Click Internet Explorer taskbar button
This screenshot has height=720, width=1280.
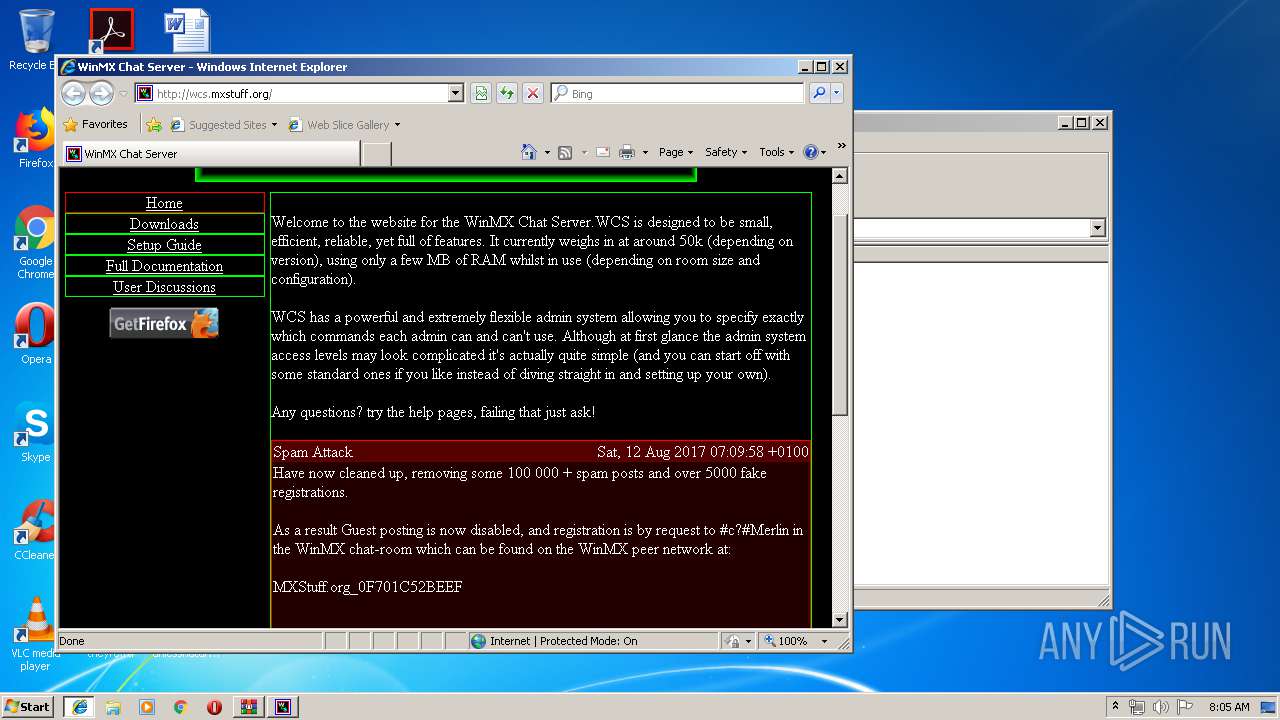pyautogui.click(x=78, y=707)
